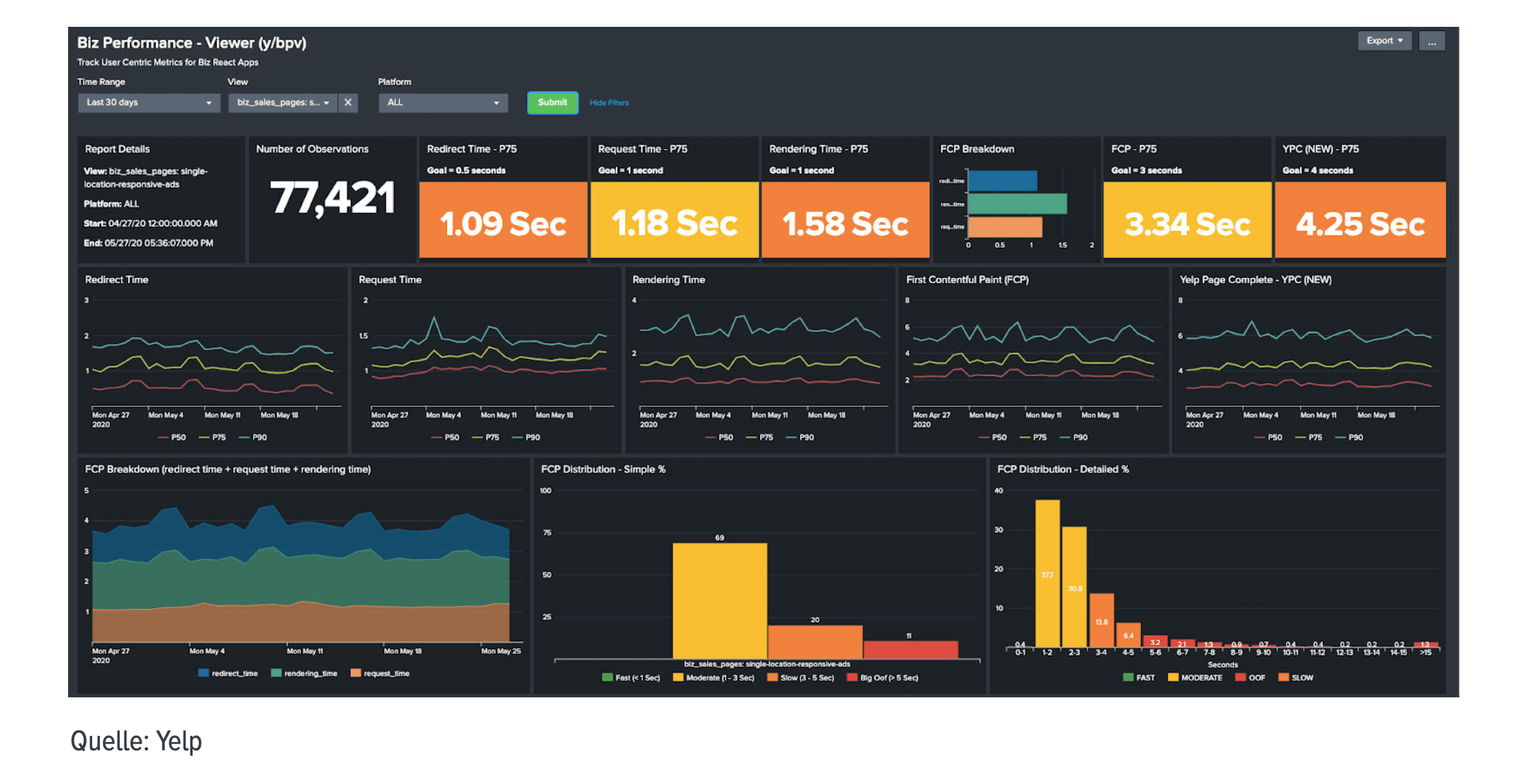Toggle P90 legend in Redirect Time chart

pos(253,437)
